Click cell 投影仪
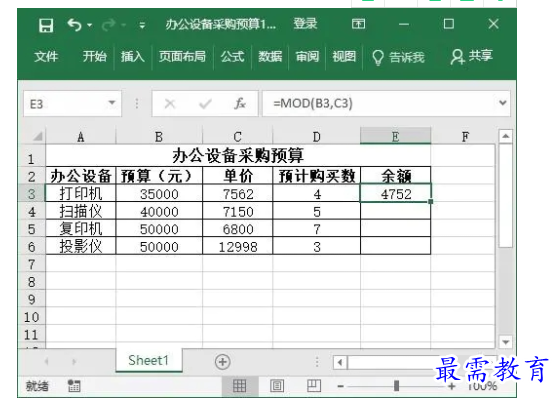Viewport: 557px width, 401px height. click(x=81, y=246)
